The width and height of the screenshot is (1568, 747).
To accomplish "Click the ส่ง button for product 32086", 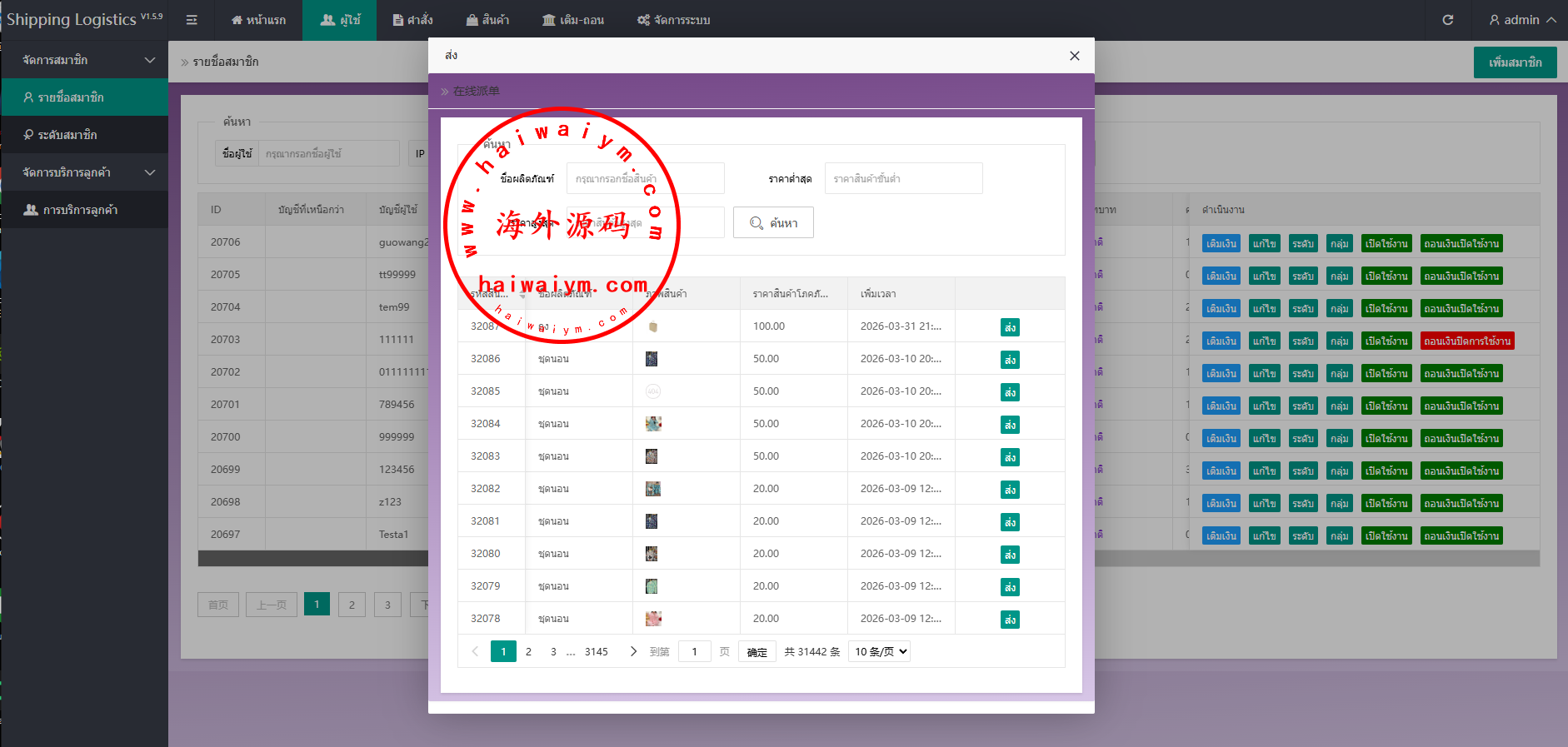I will (x=1010, y=360).
